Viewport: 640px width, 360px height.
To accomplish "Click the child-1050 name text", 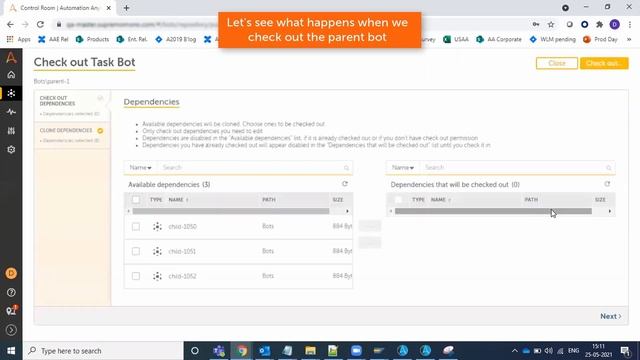I will click(x=182, y=227).
